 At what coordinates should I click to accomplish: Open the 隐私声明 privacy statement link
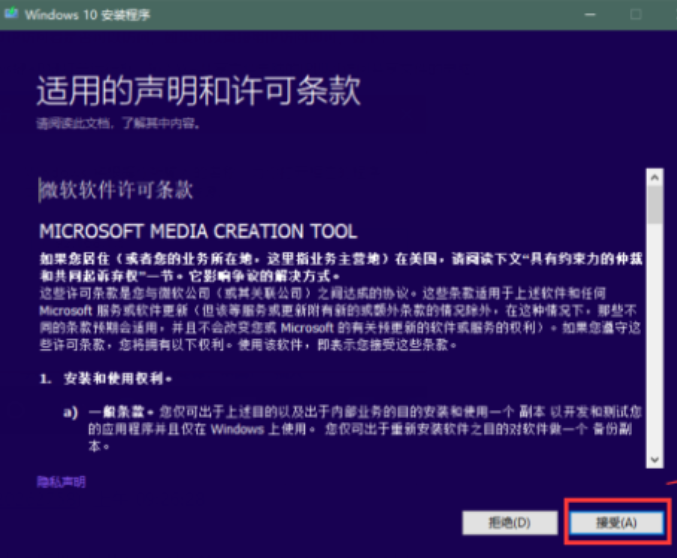point(61,482)
